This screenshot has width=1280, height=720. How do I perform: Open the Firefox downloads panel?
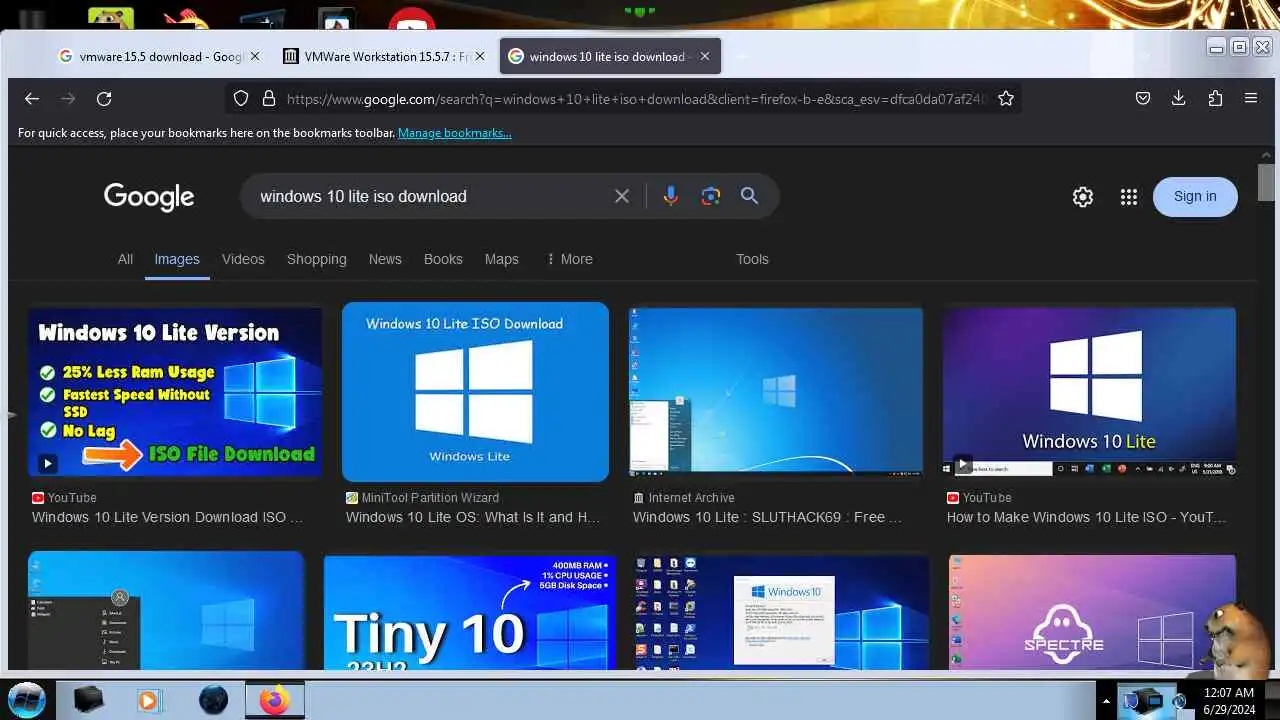pyautogui.click(x=1179, y=98)
